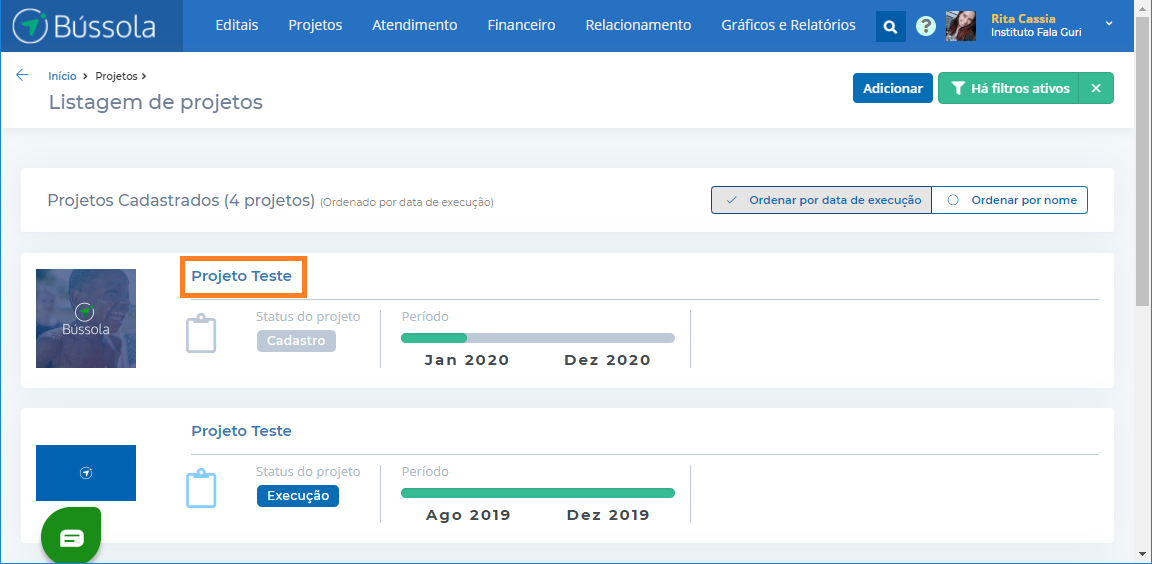Follow the Início breadcrumb link
The height and width of the screenshot is (564, 1152).
coord(62,76)
